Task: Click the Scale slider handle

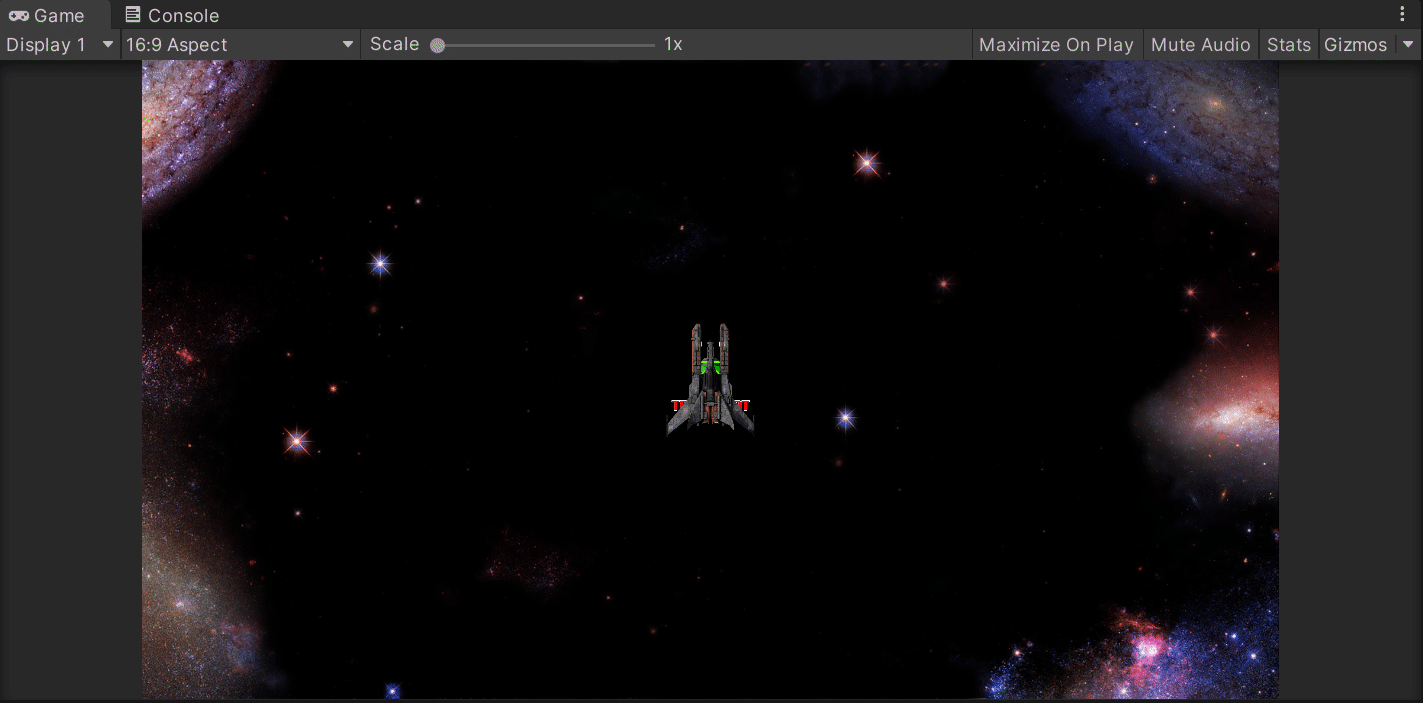Action: pyautogui.click(x=437, y=45)
